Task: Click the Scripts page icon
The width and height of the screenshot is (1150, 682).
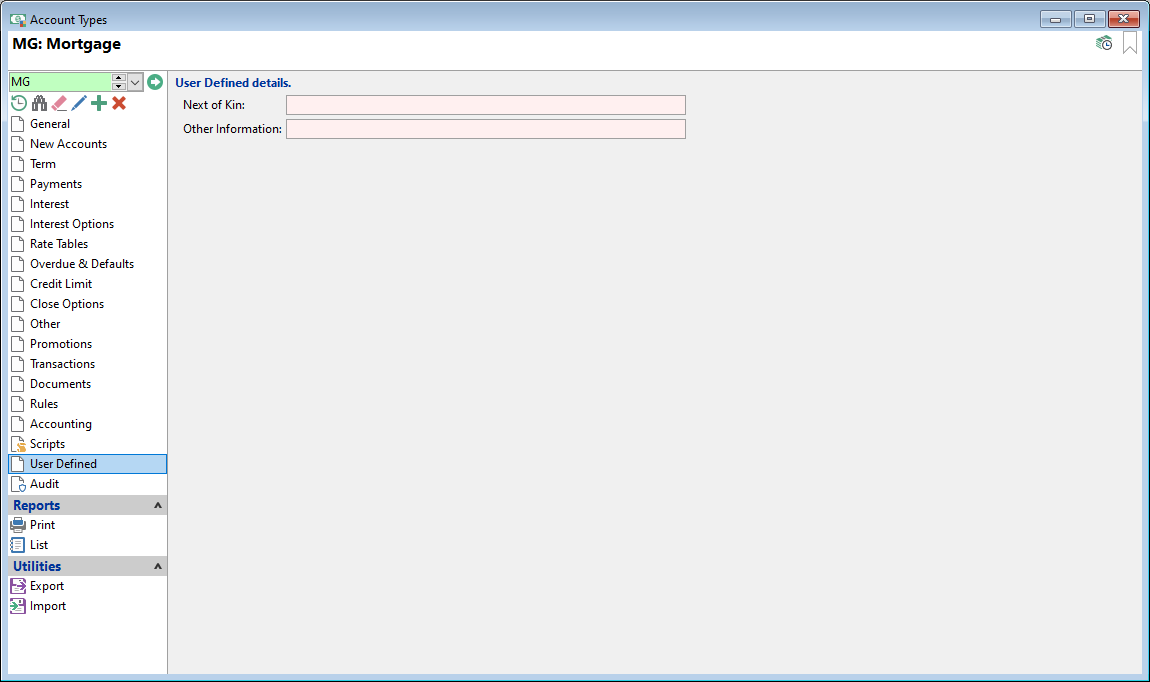Action: tap(18, 444)
